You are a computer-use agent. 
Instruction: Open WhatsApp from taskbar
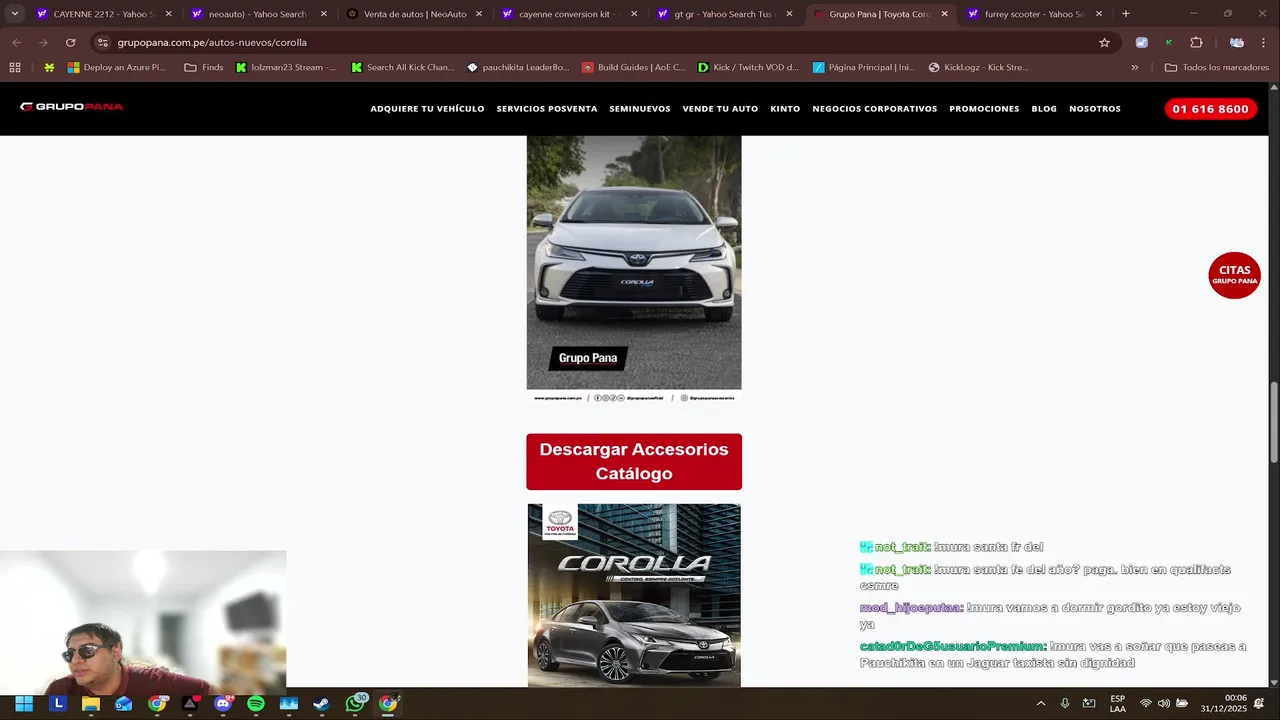click(355, 704)
